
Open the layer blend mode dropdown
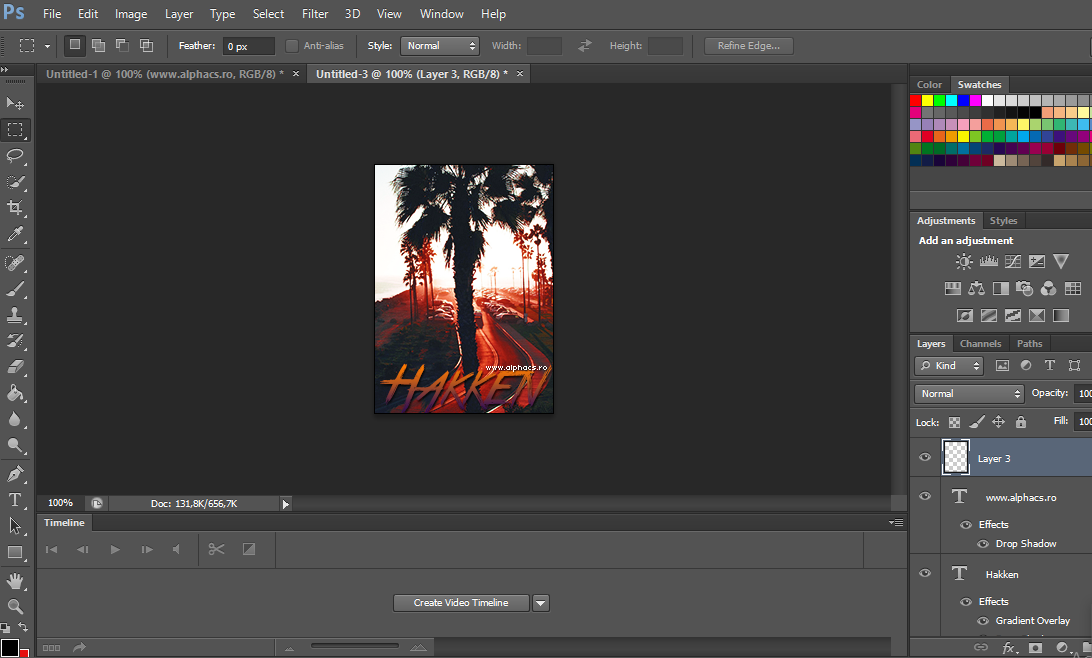[969, 394]
